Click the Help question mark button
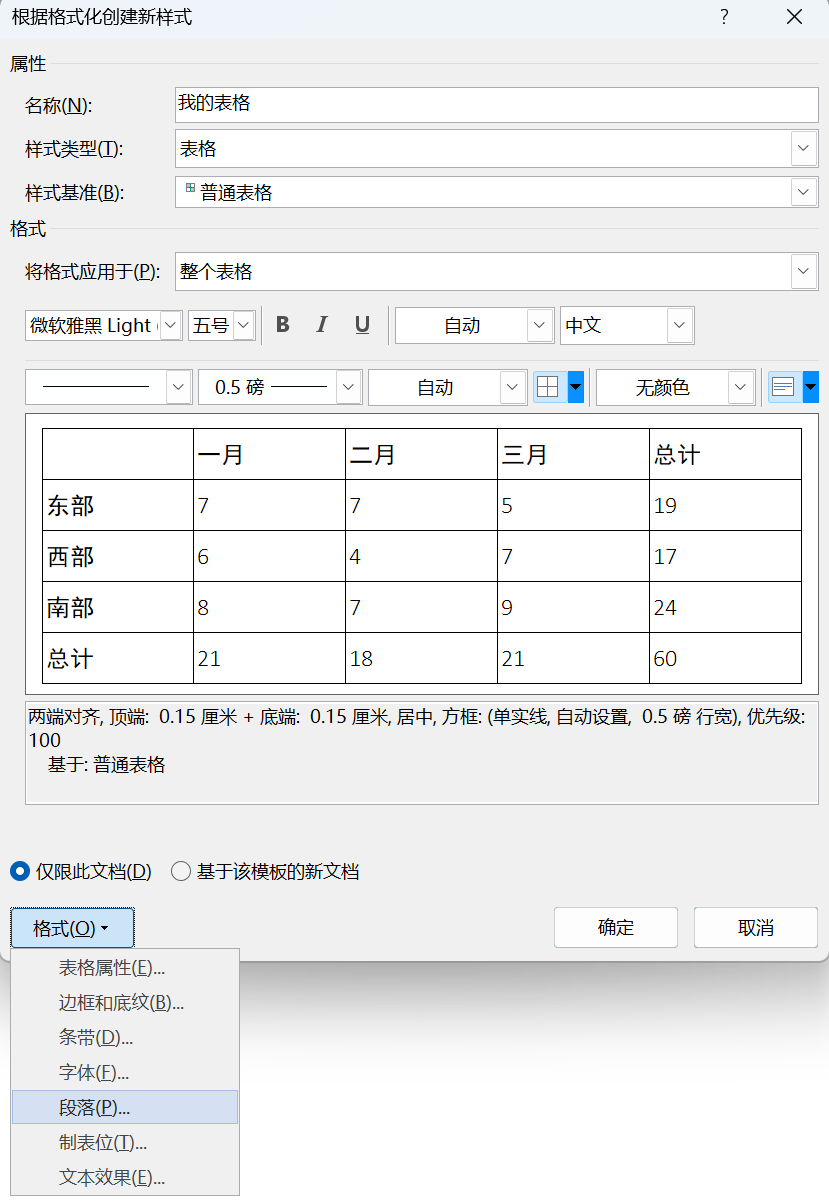This screenshot has height=1201, width=829. pos(724,17)
